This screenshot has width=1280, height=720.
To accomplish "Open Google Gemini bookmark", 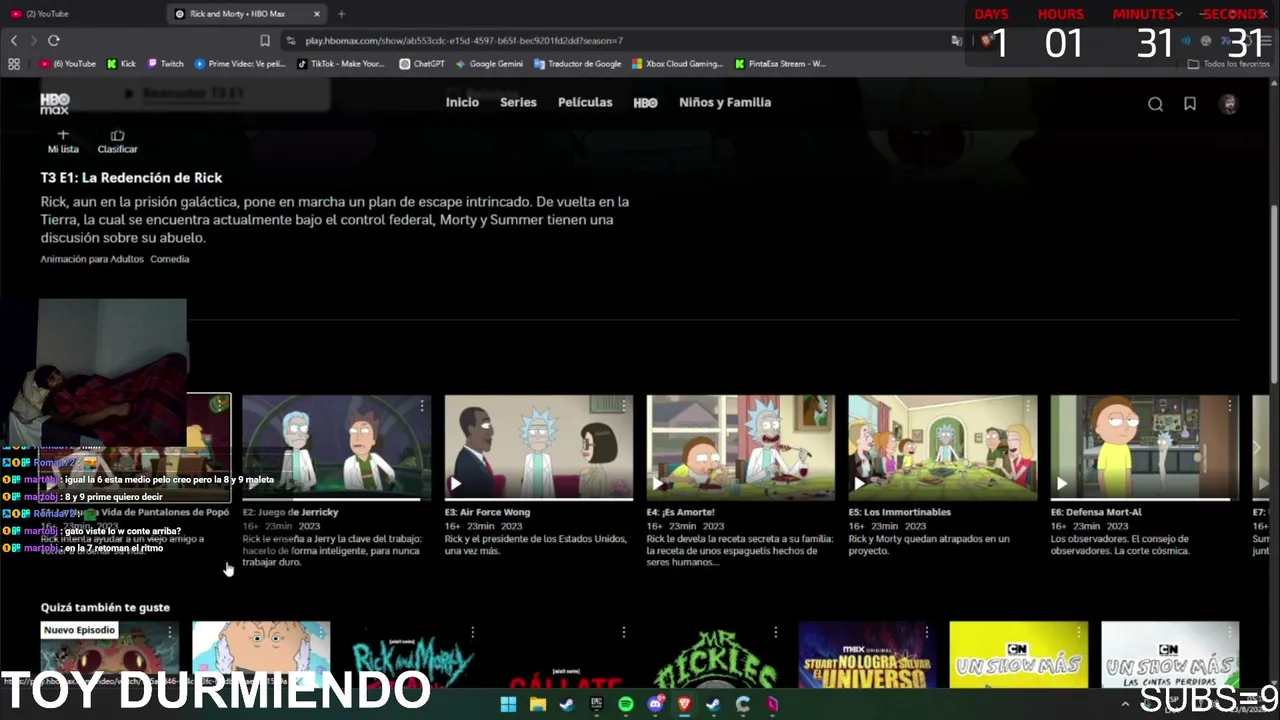I will click(x=489, y=64).
